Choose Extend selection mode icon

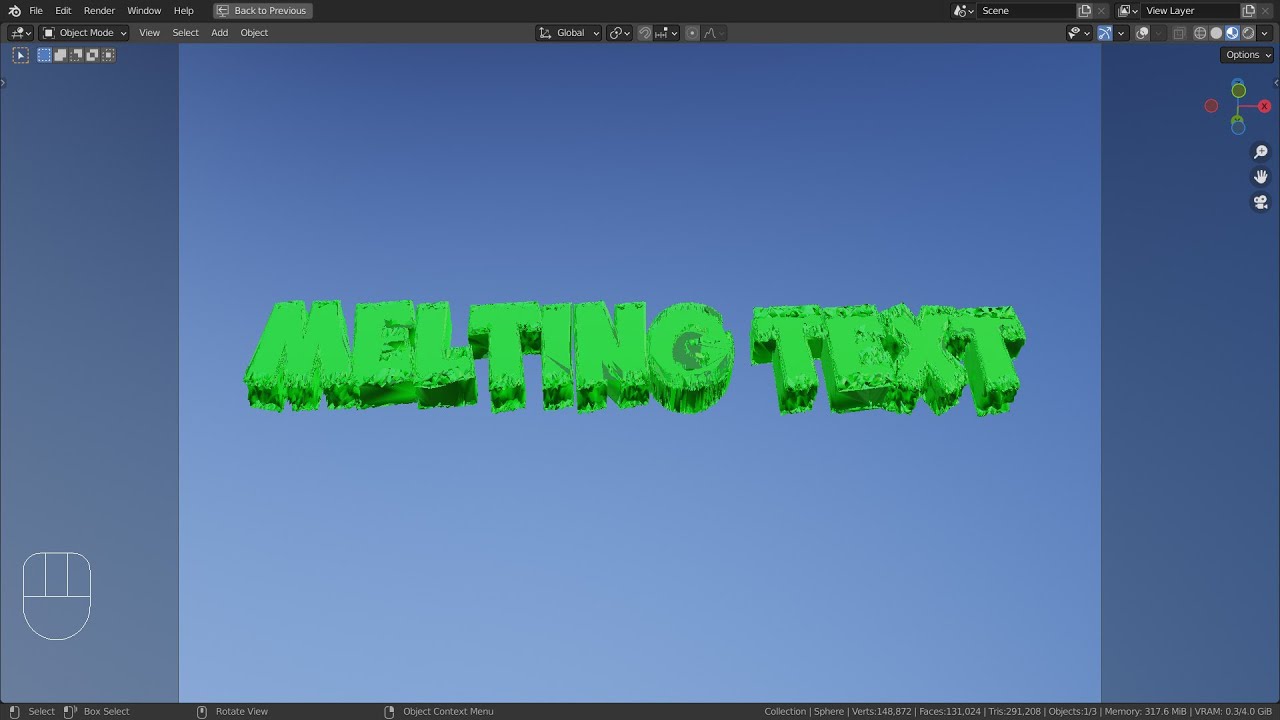61,55
